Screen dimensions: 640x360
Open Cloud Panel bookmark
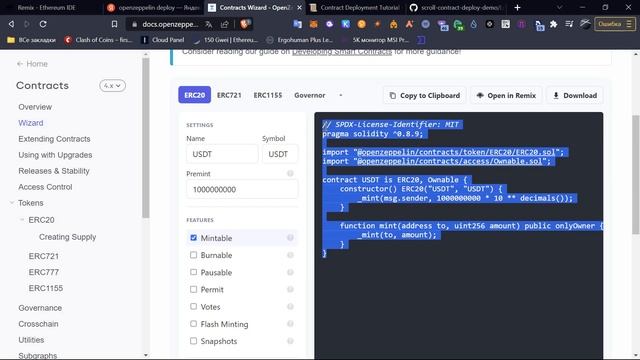163,40
